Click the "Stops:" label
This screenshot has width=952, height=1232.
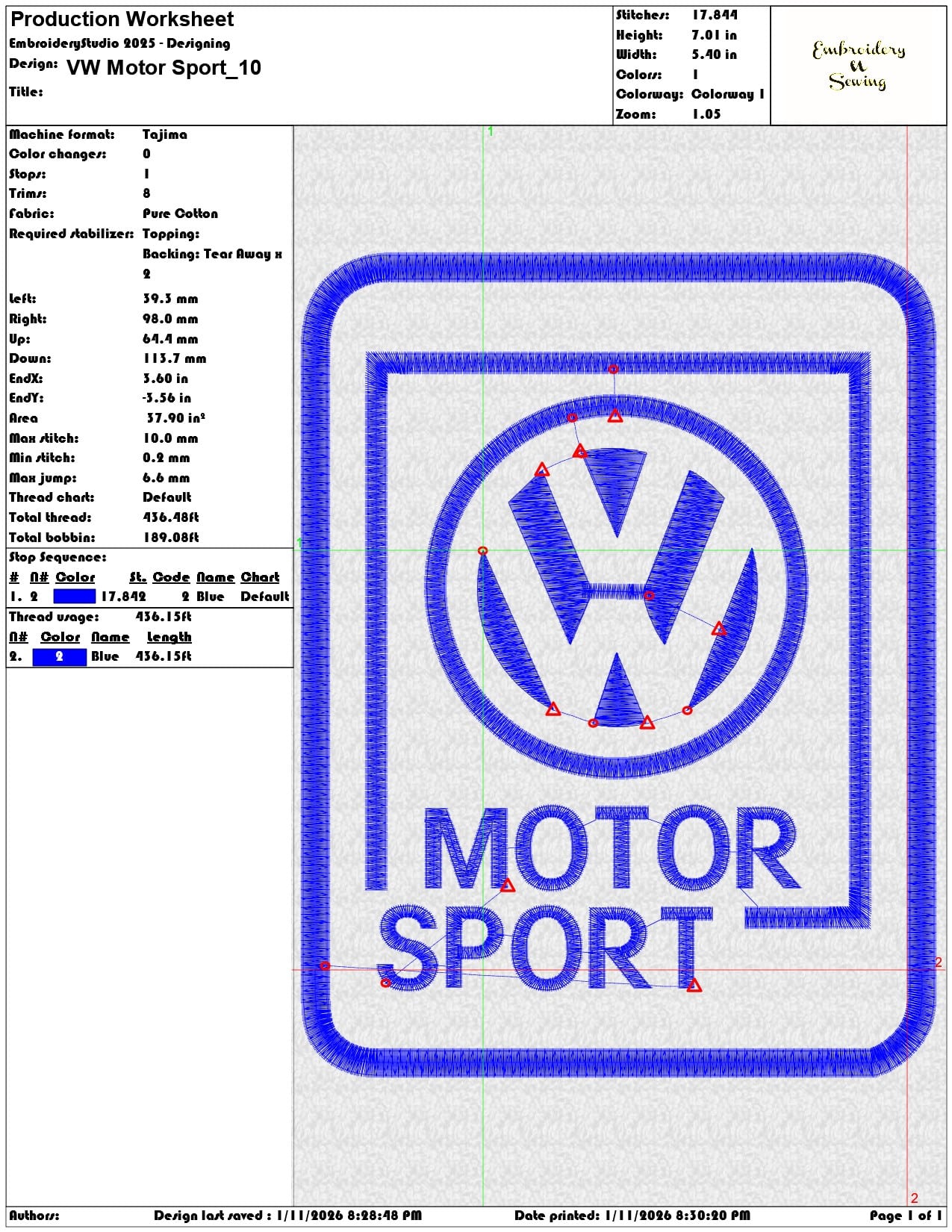[x=28, y=174]
